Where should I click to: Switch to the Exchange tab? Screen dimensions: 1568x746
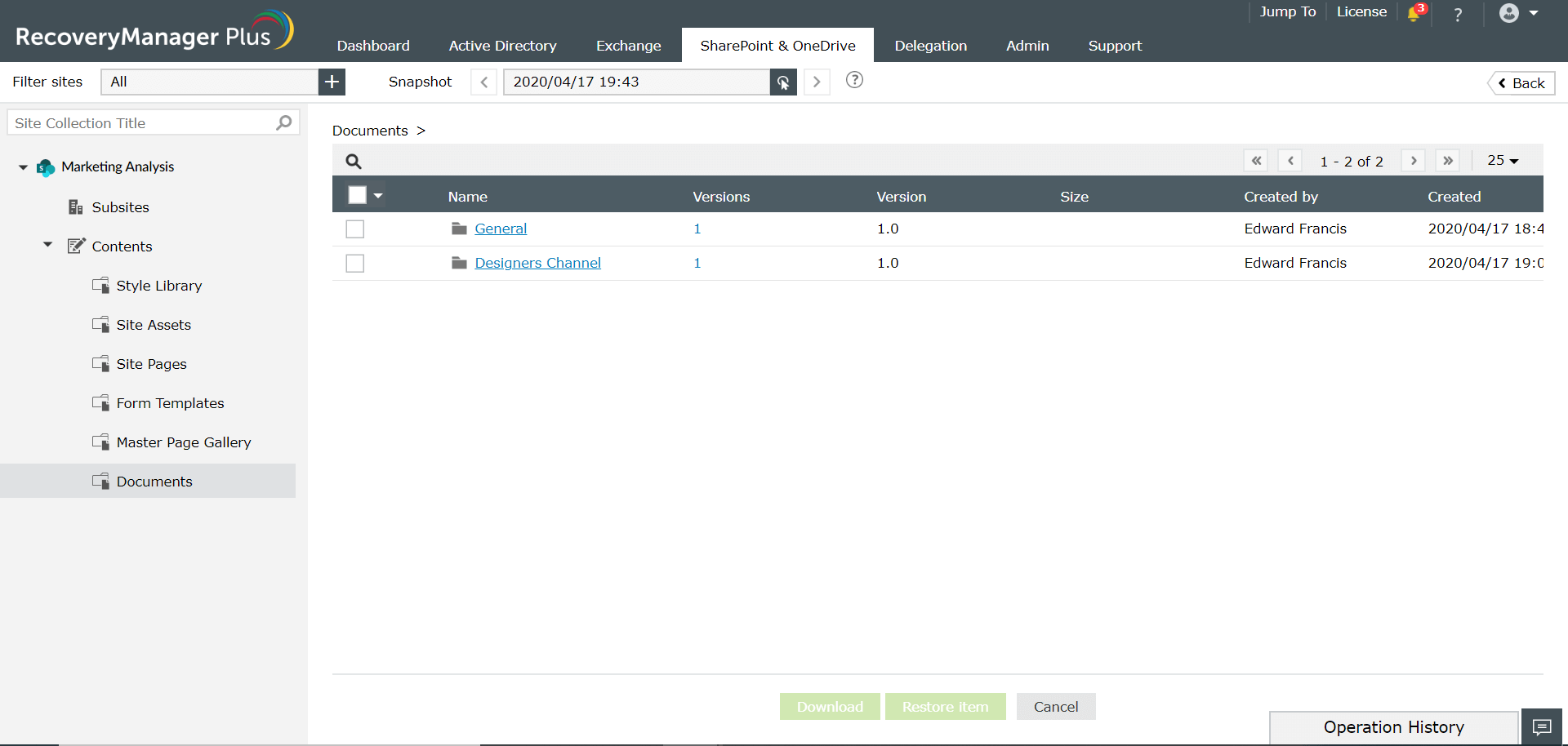point(628,46)
